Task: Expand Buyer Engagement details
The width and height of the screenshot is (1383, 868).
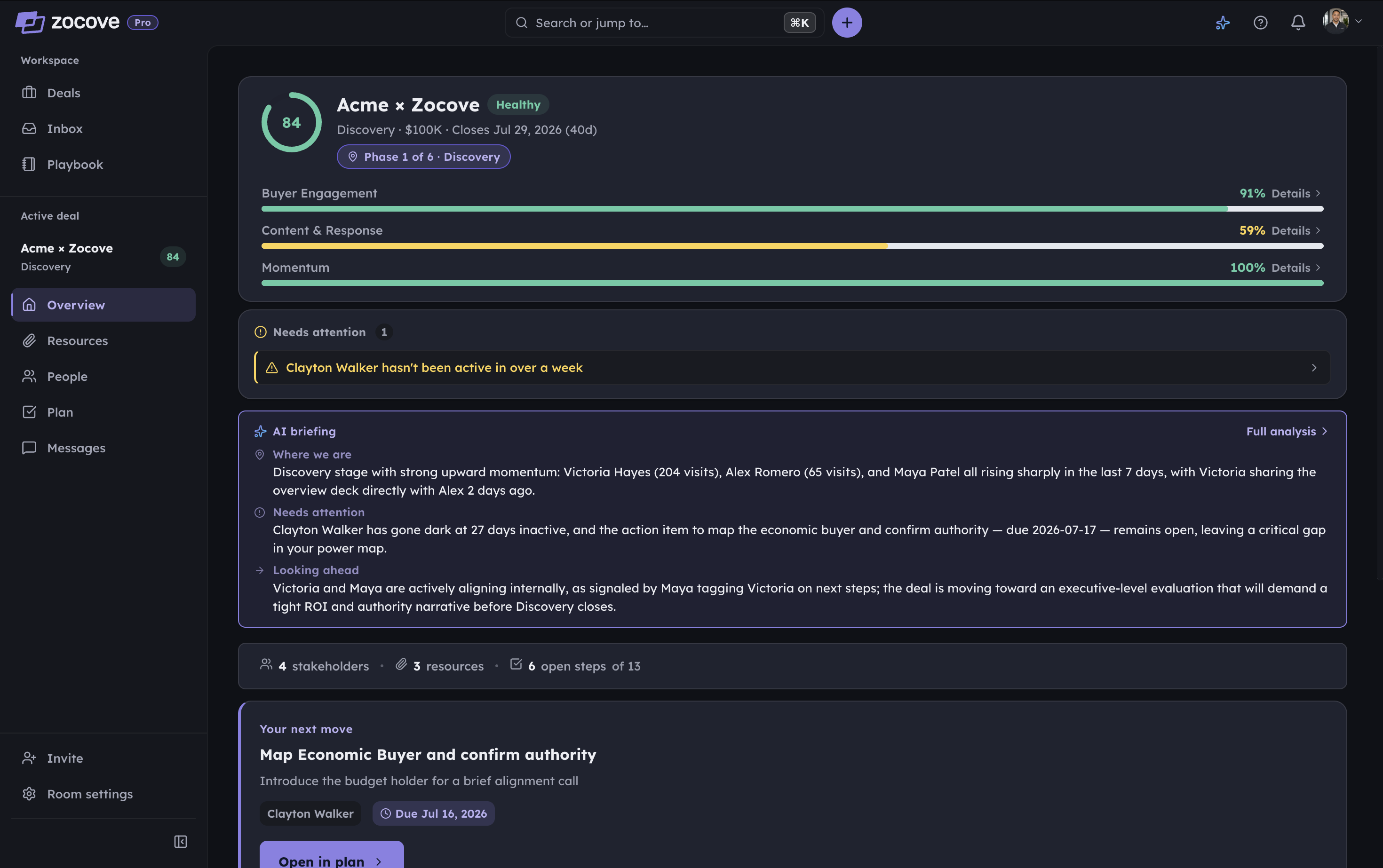Action: coord(1296,193)
